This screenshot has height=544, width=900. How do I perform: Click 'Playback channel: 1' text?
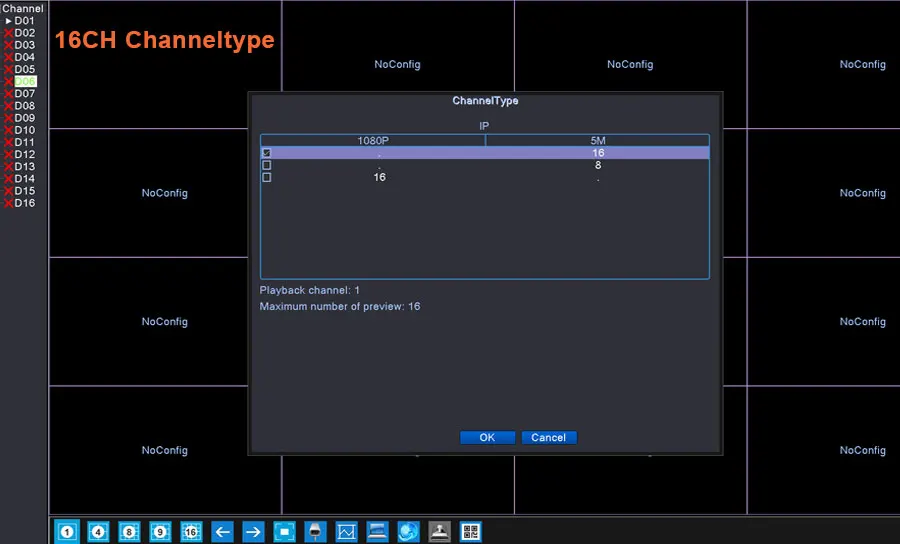click(x=309, y=290)
